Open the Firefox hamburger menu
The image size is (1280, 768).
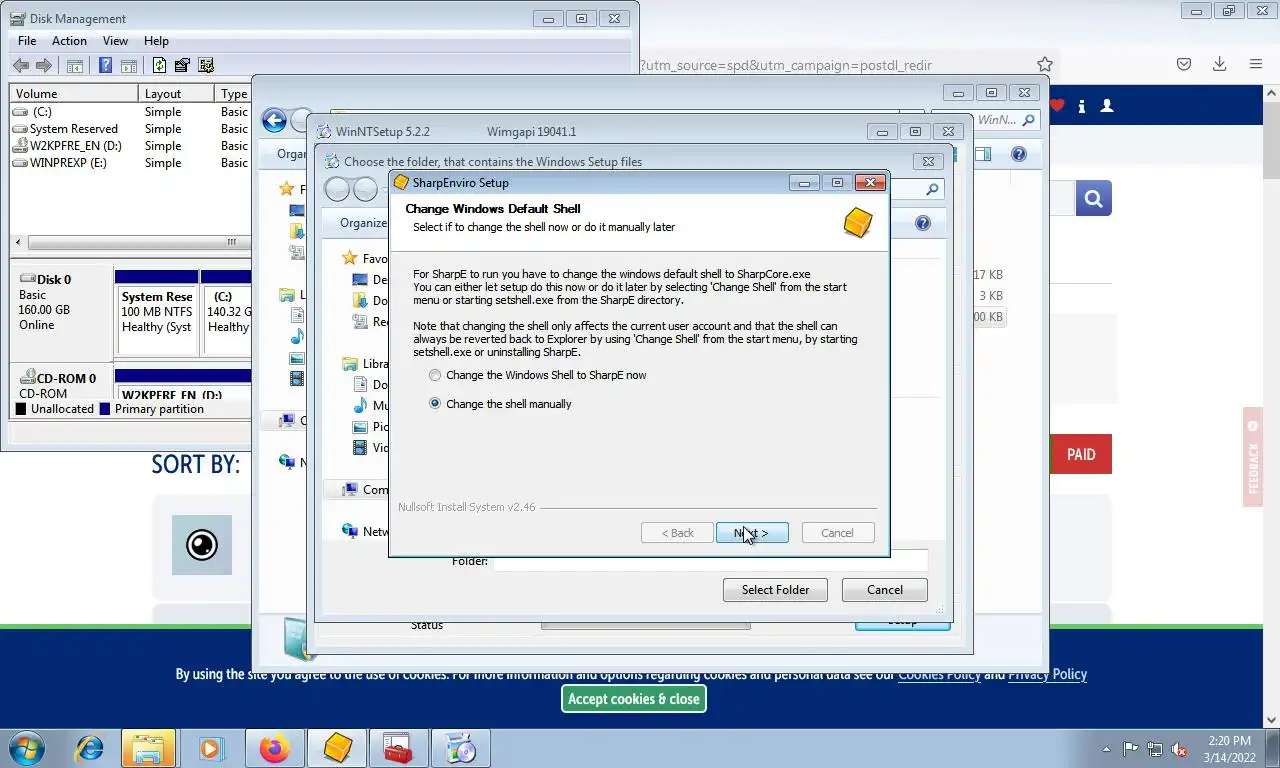(x=1256, y=64)
